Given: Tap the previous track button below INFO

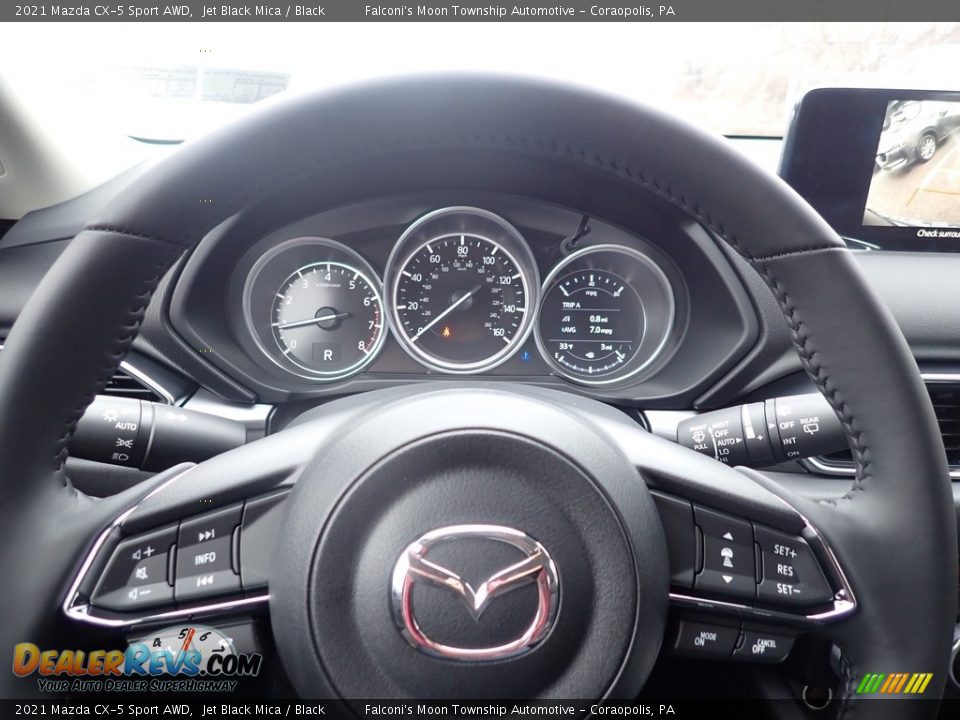Looking at the screenshot, I should point(204,580).
